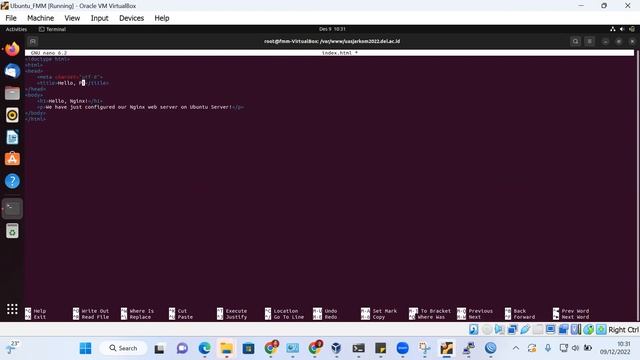Open the VirtualBox File menu
The image size is (640, 360).
click(11, 18)
